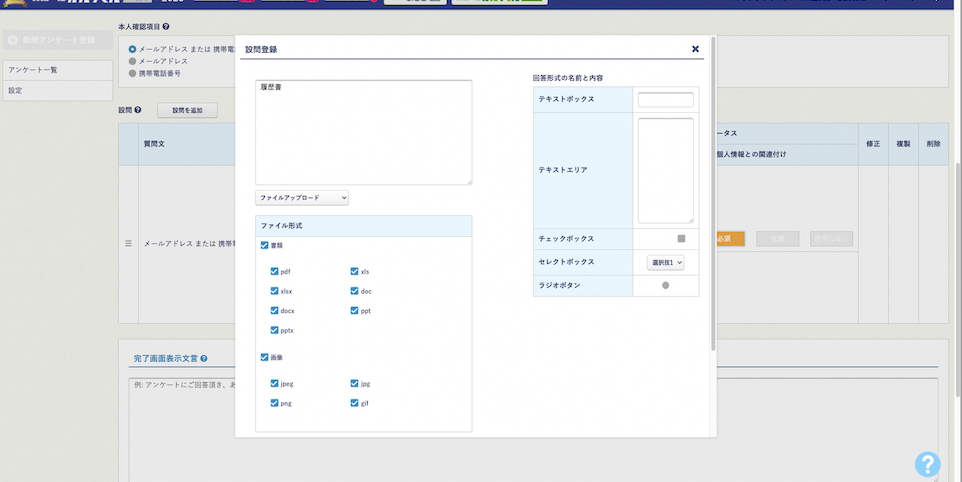Viewport: 962px width, 482px height.
Task: Open the 選択肢1 sample select box
Action: tap(666, 262)
